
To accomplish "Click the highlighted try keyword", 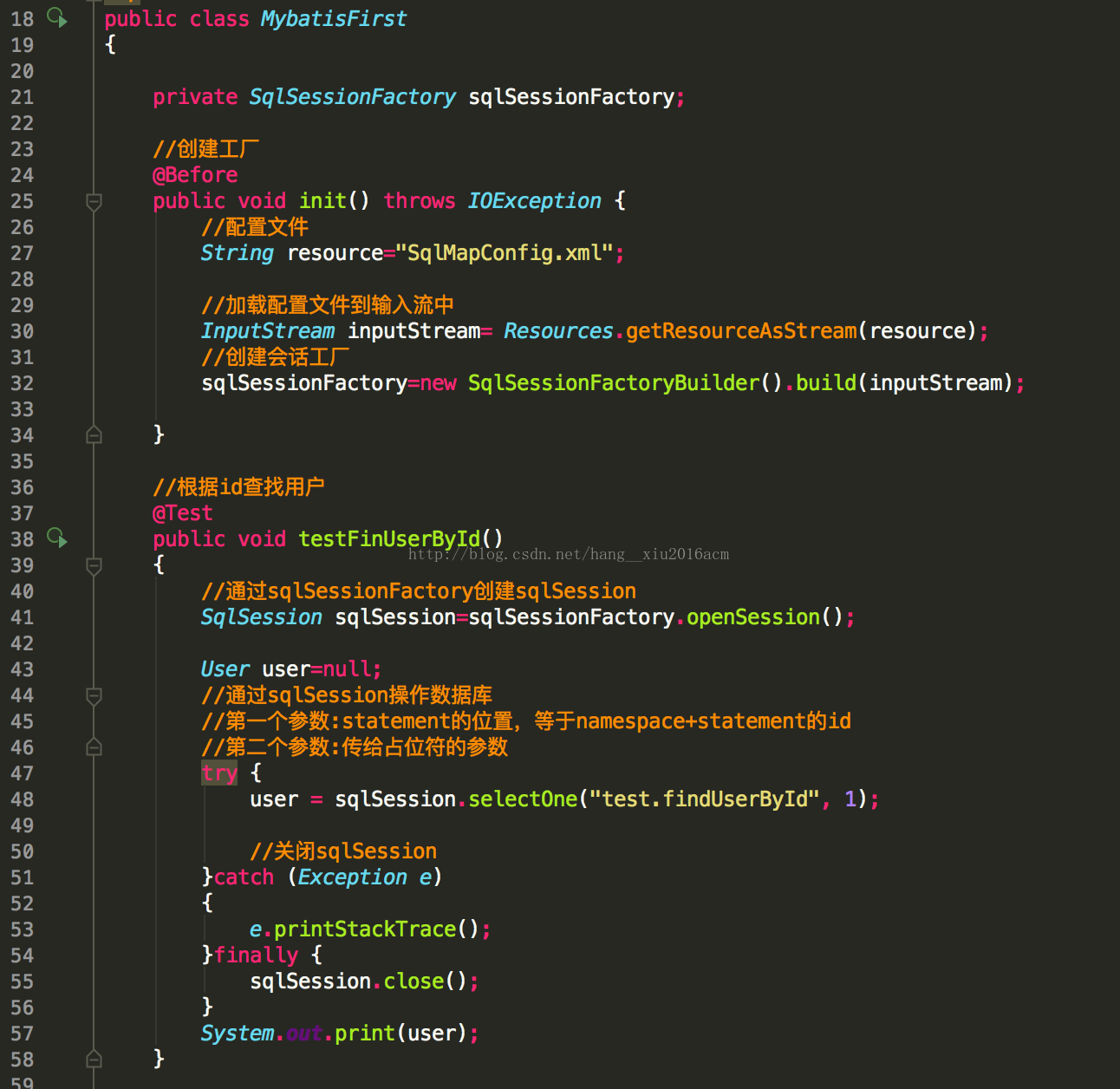I will tap(219, 773).
